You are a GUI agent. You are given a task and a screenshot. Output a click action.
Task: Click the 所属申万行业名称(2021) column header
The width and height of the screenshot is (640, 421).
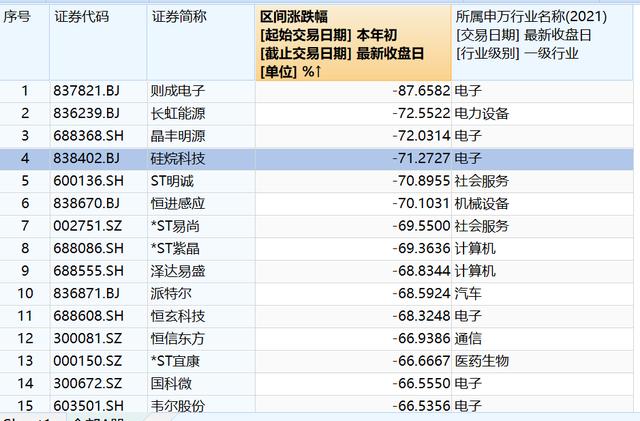542,43
